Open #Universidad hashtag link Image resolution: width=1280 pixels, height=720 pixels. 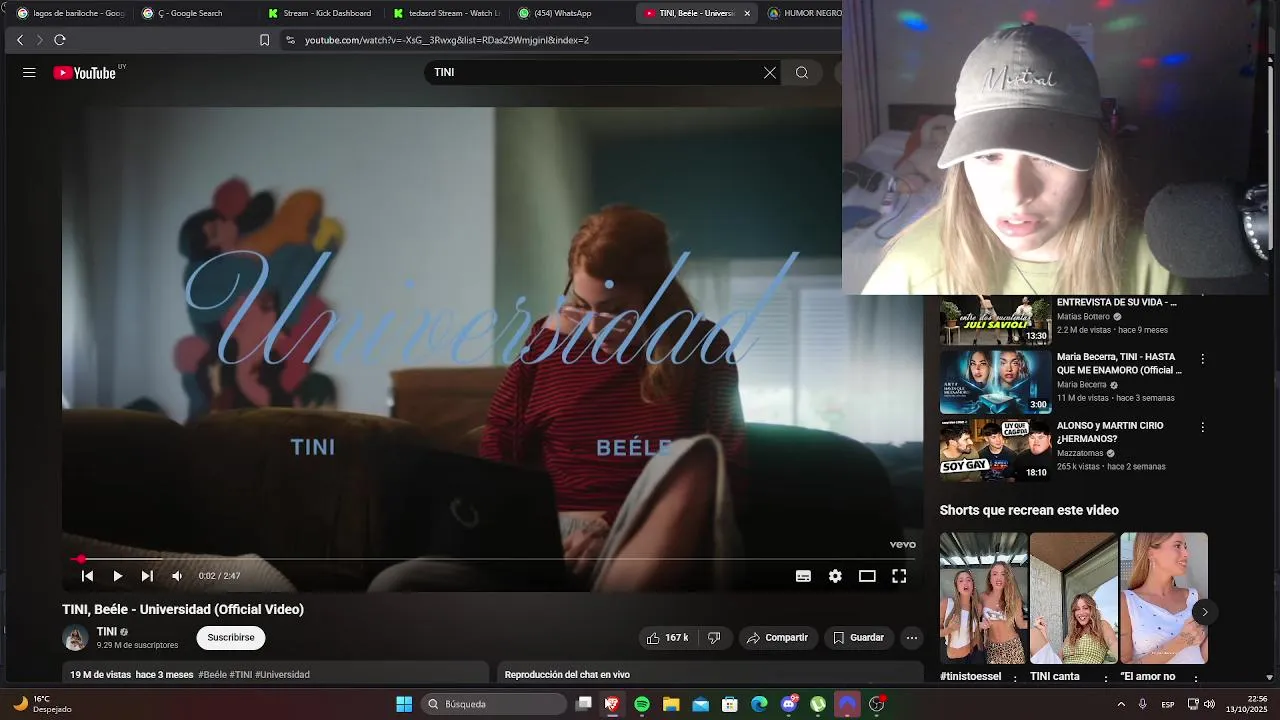point(282,675)
